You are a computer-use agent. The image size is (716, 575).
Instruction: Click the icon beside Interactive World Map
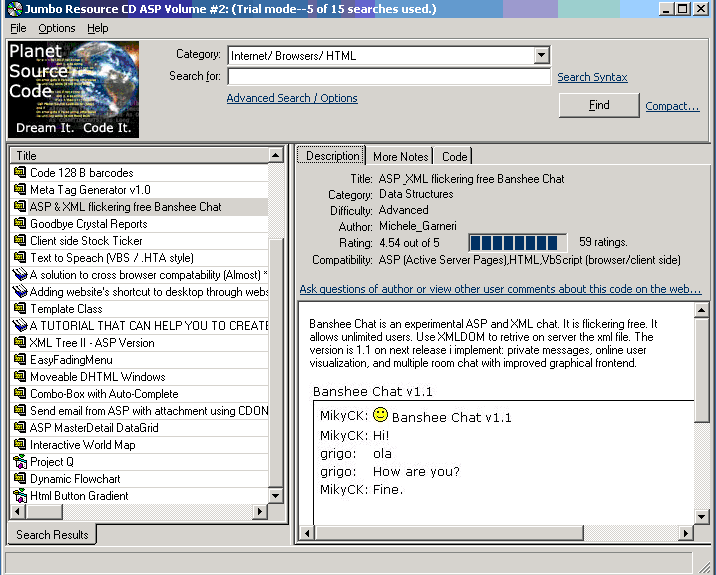(20, 444)
